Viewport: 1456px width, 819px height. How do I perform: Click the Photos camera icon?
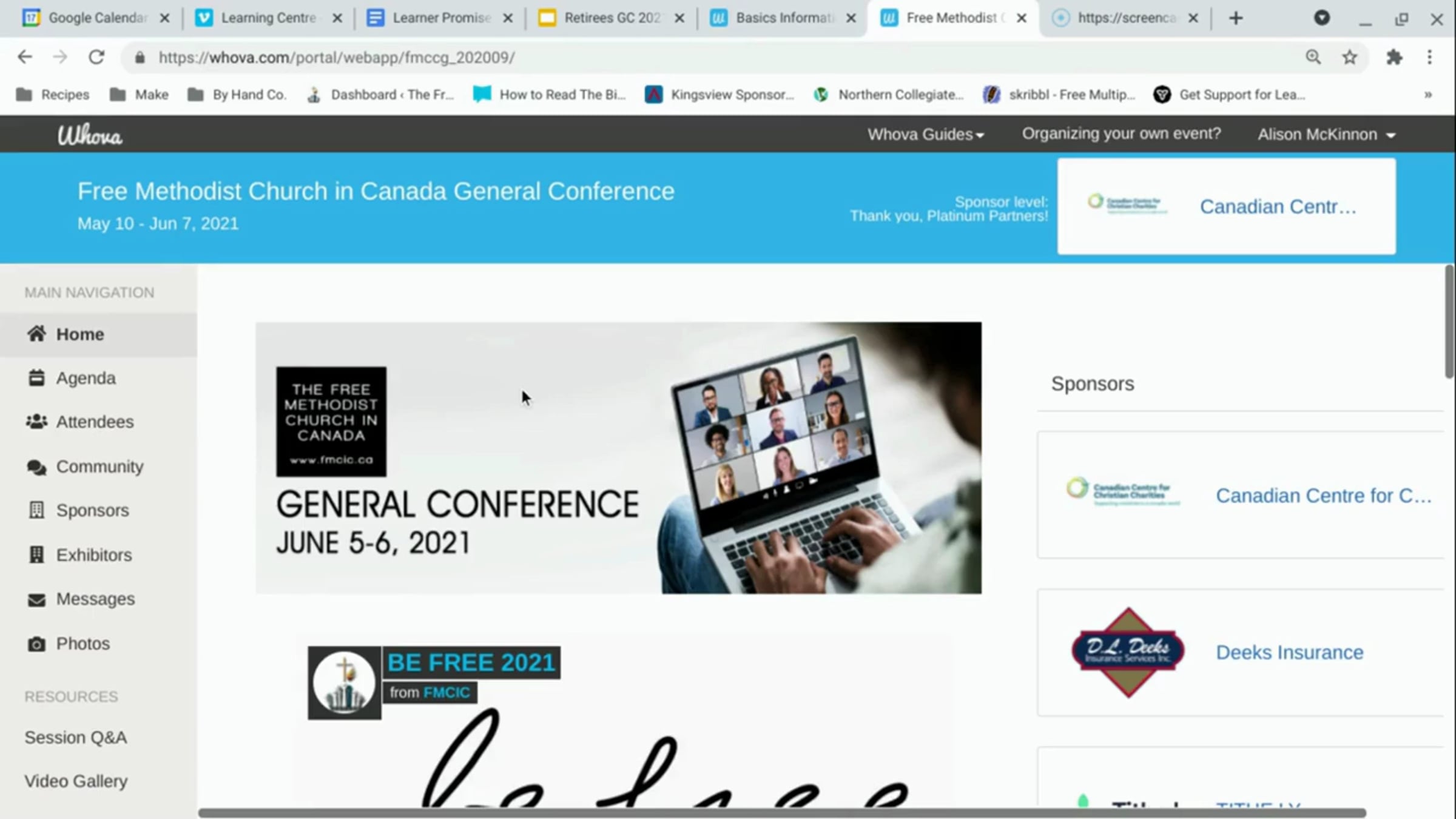point(36,644)
